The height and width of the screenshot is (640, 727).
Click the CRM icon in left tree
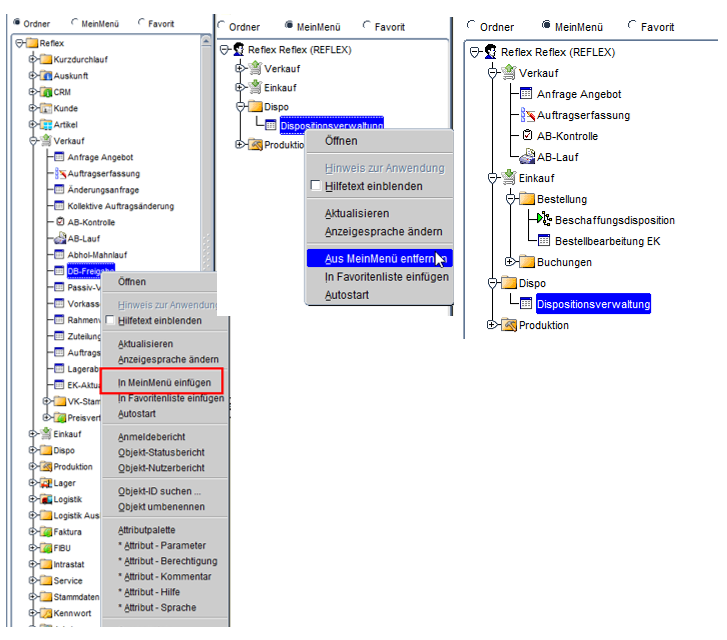tap(45, 92)
